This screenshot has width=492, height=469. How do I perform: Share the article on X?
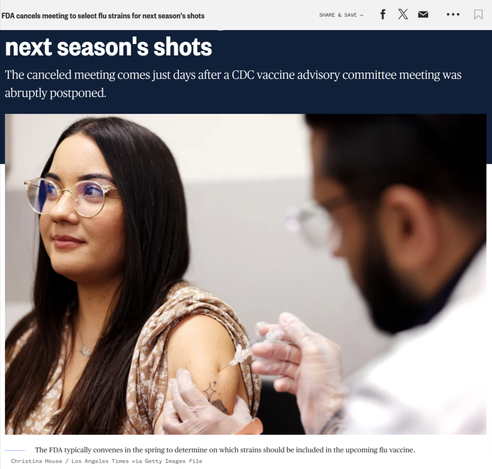tap(403, 14)
